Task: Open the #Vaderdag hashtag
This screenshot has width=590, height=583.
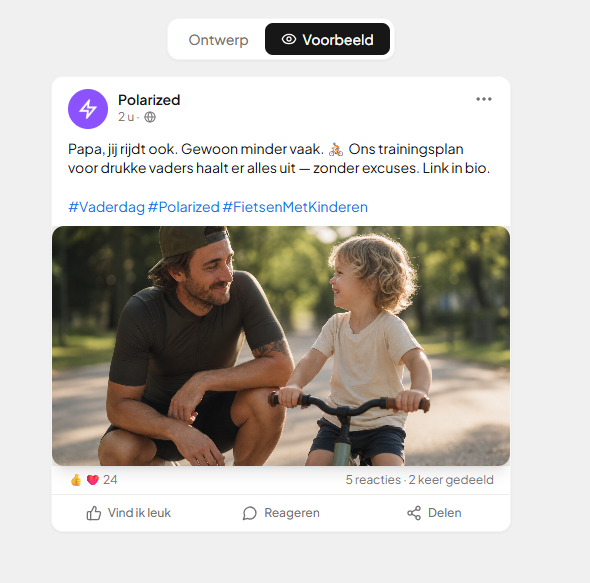Action: click(106, 207)
